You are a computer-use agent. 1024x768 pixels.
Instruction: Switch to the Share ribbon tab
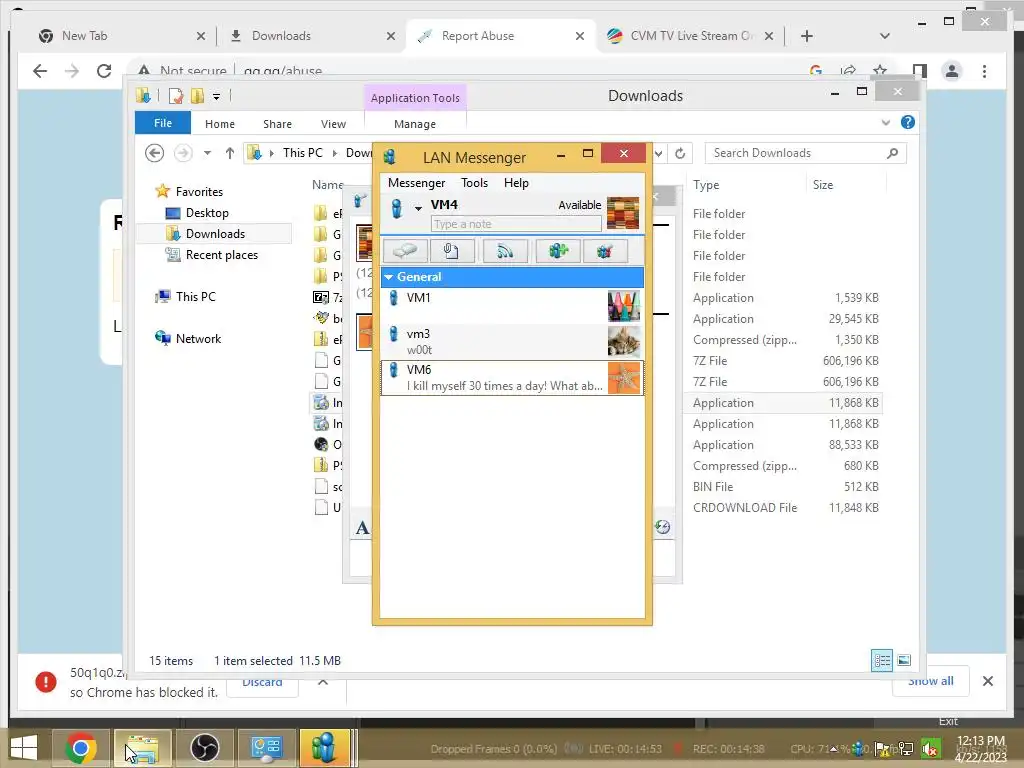pos(278,123)
